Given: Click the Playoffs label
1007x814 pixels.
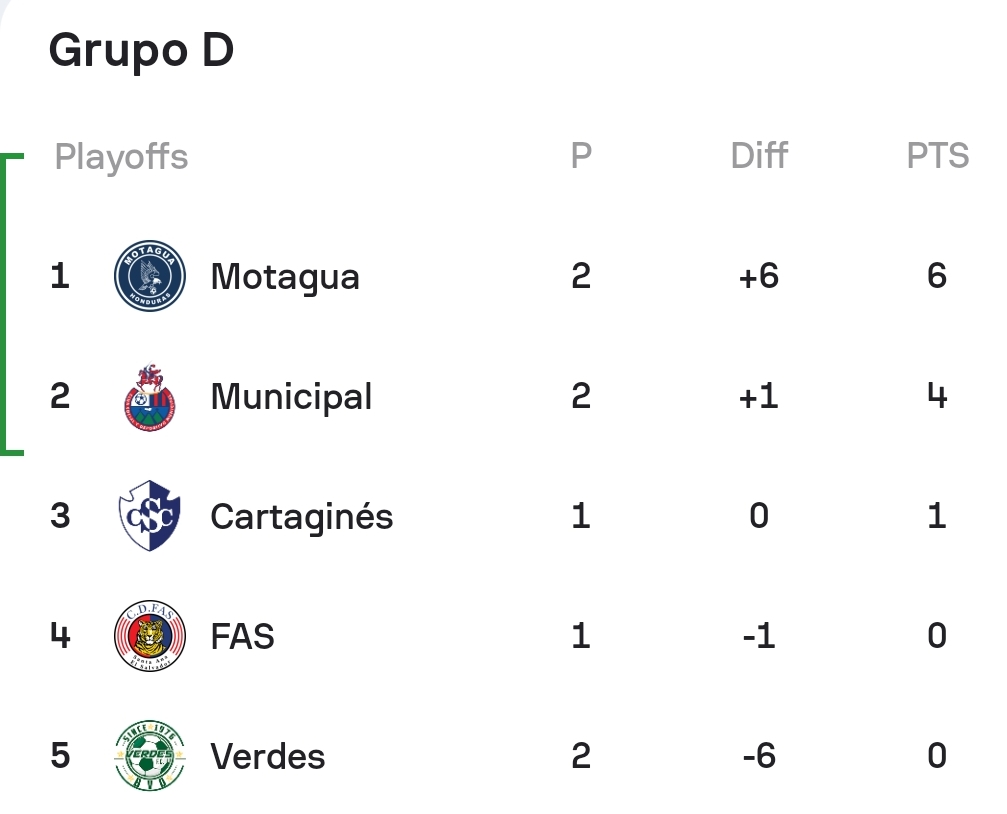Looking at the screenshot, I should click(121, 157).
